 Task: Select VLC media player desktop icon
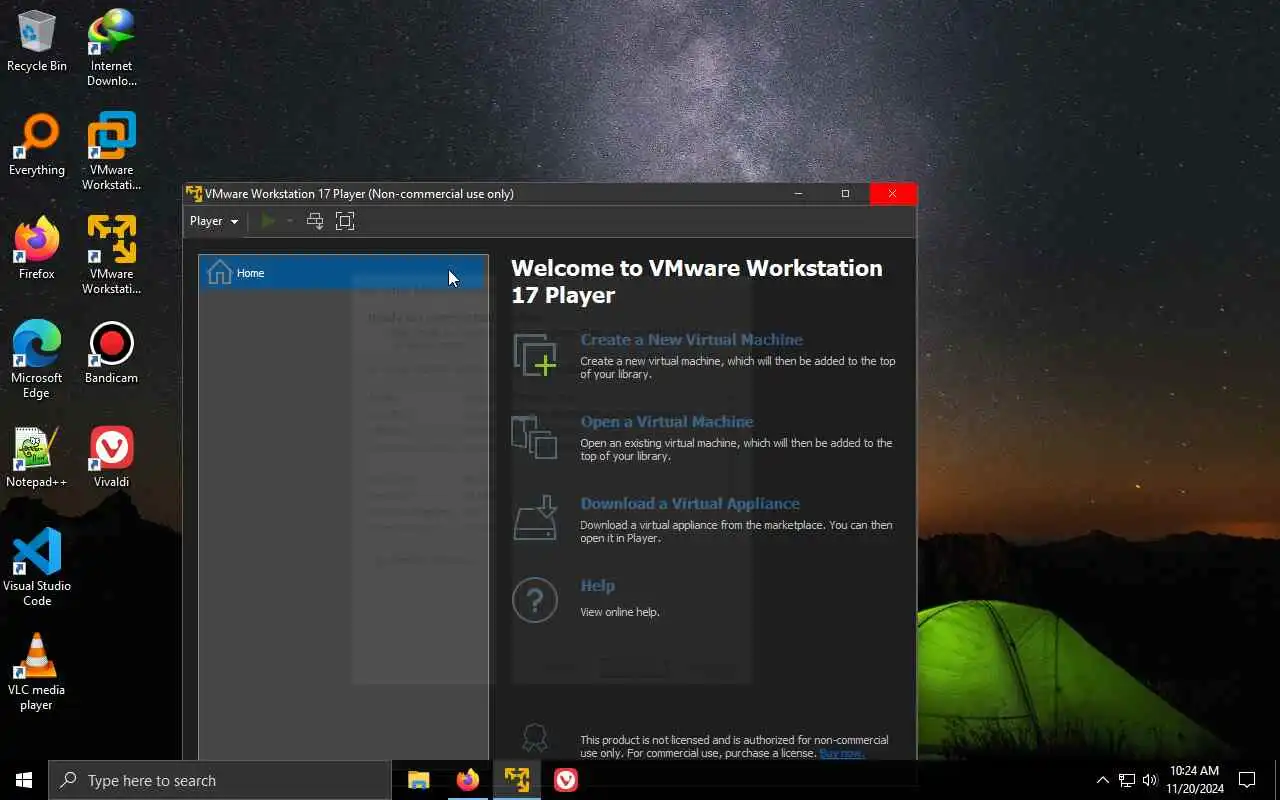37,672
